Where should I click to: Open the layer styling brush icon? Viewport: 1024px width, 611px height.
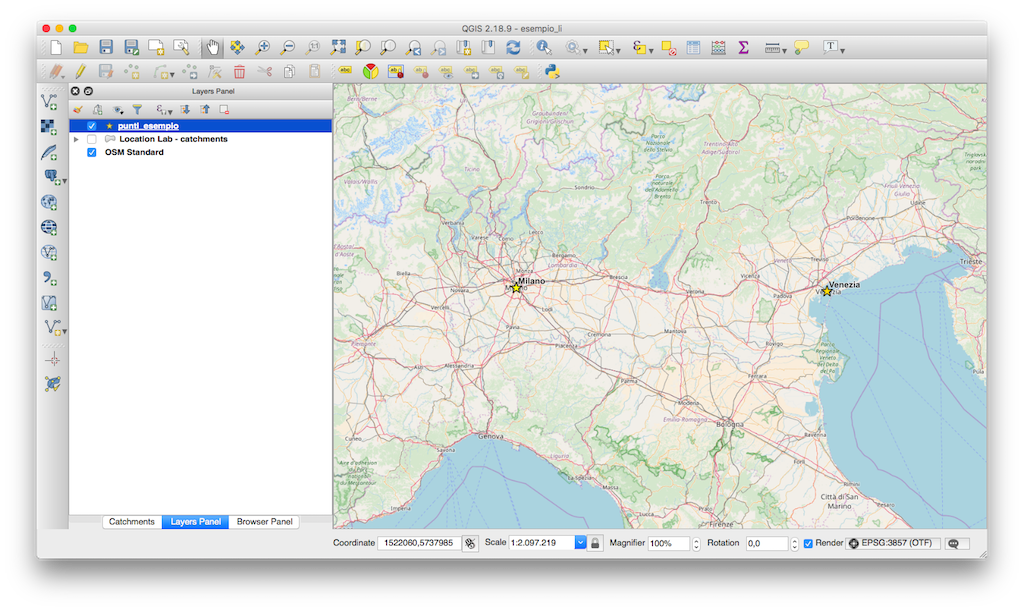78,110
